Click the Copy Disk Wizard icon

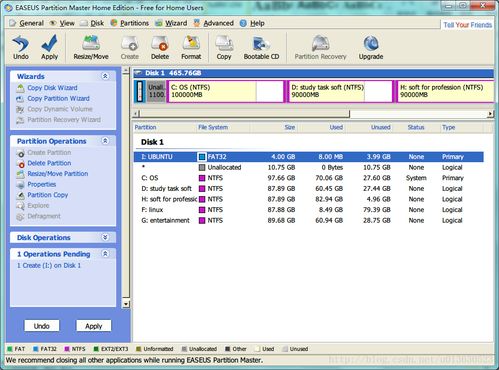point(20,88)
